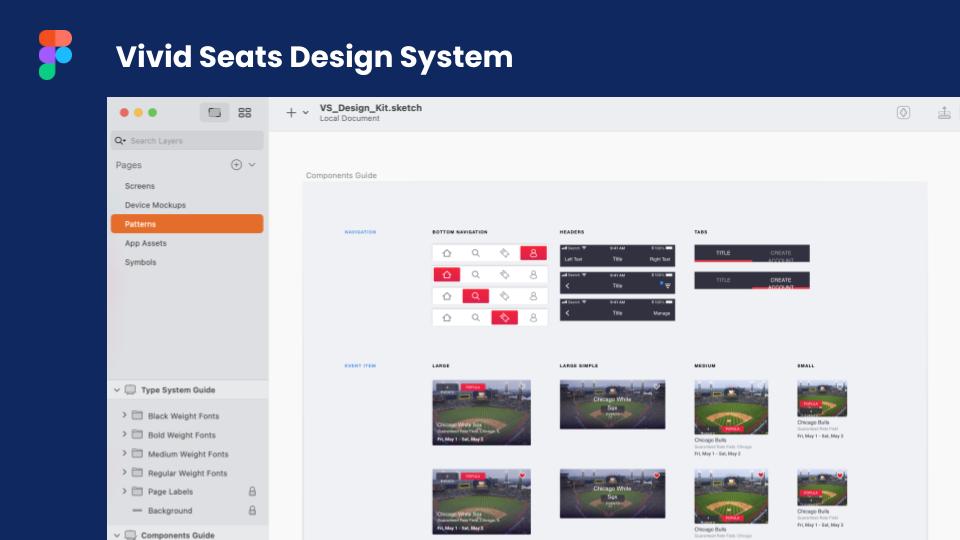Collapse the Pages list chevron

(x=252, y=165)
